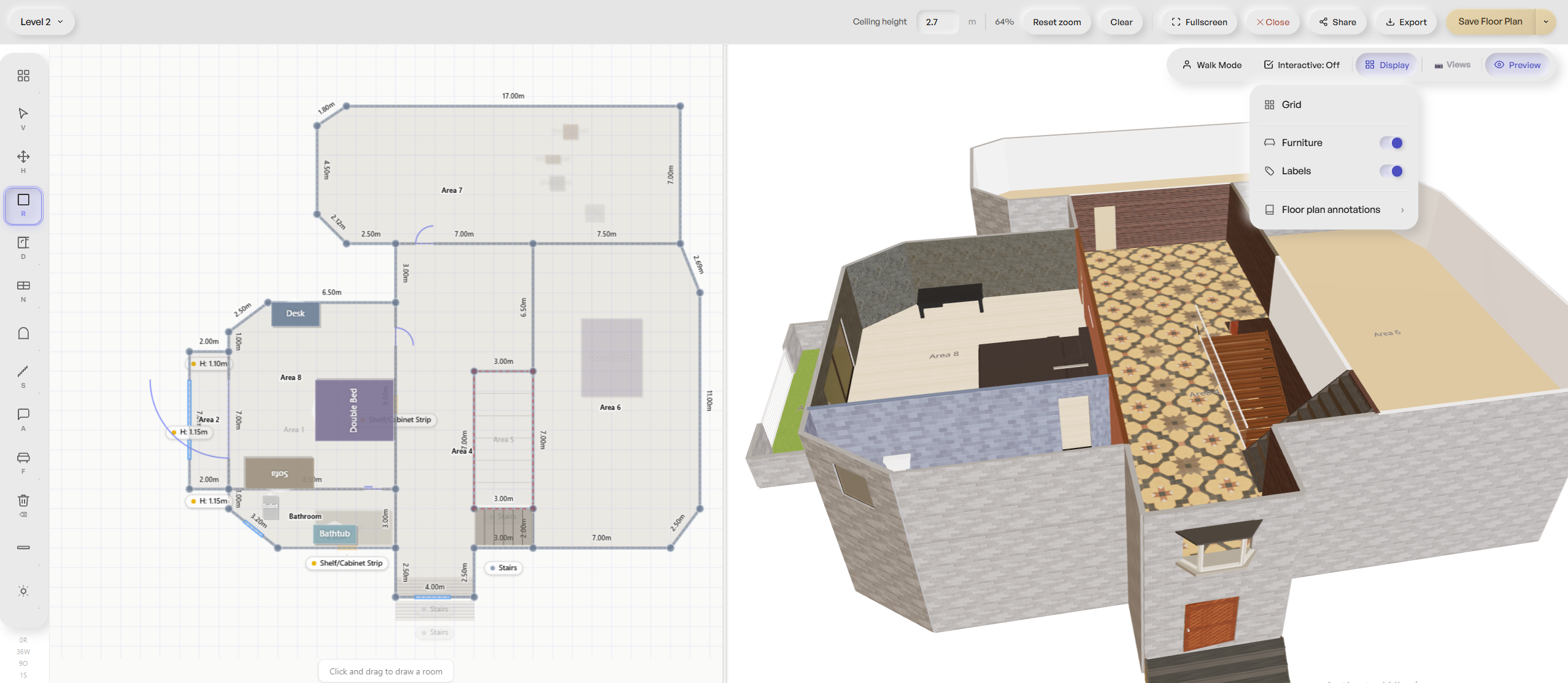Select the Desk furniture in floor plan
The height and width of the screenshot is (683, 1568).
(295, 314)
